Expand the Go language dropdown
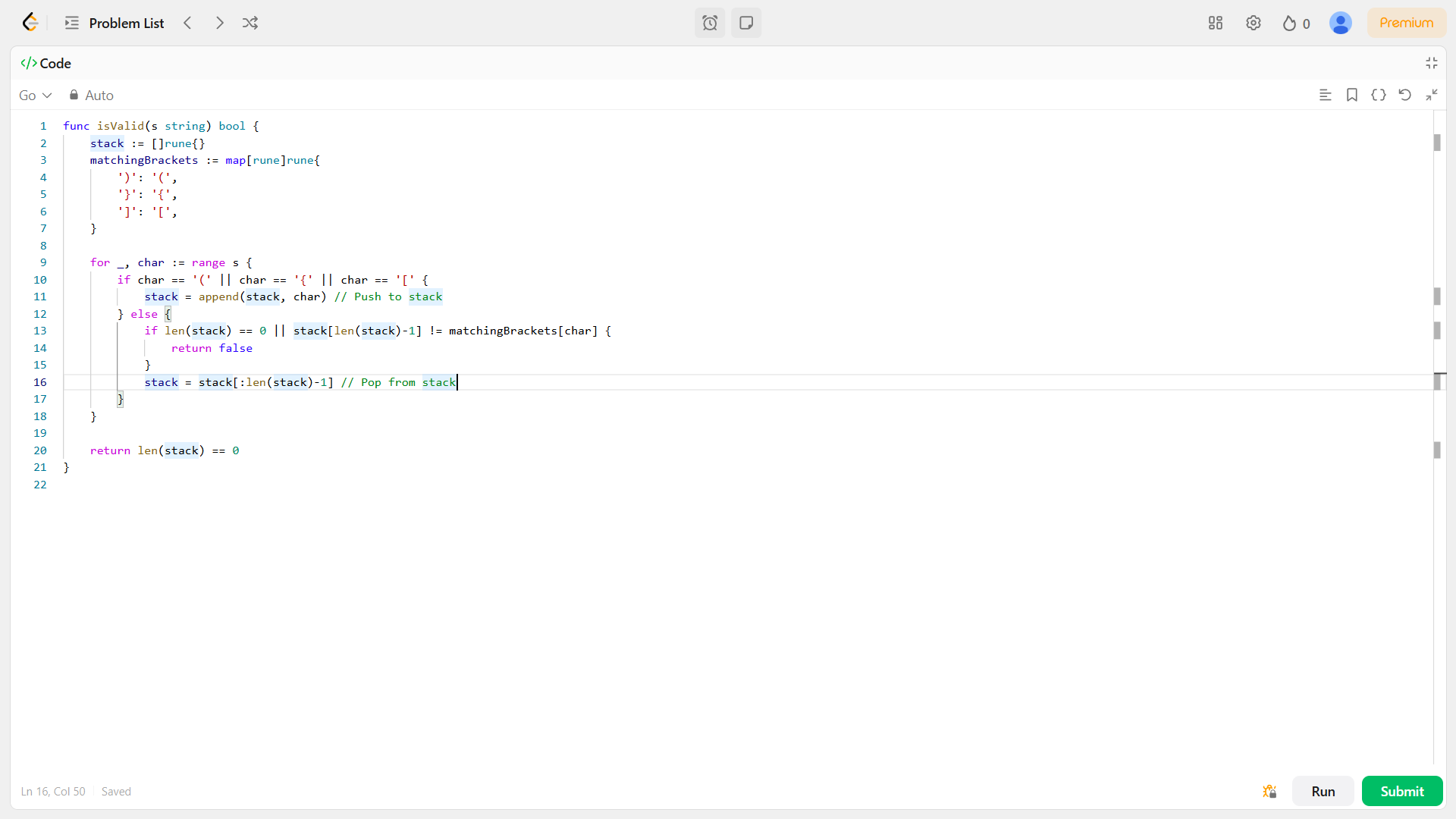 [x=35, y=96]
